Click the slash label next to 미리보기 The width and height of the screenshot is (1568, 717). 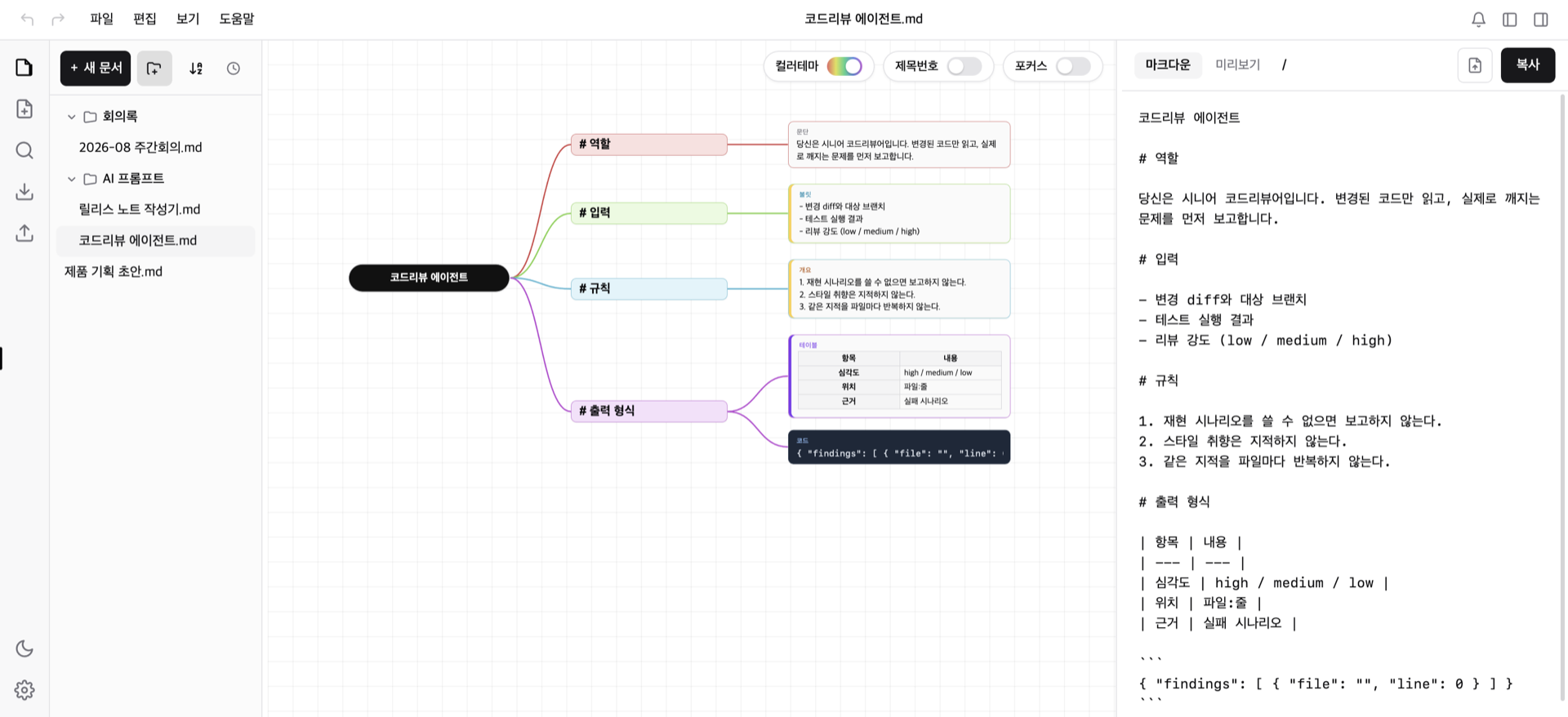[x=1284, y=65]
